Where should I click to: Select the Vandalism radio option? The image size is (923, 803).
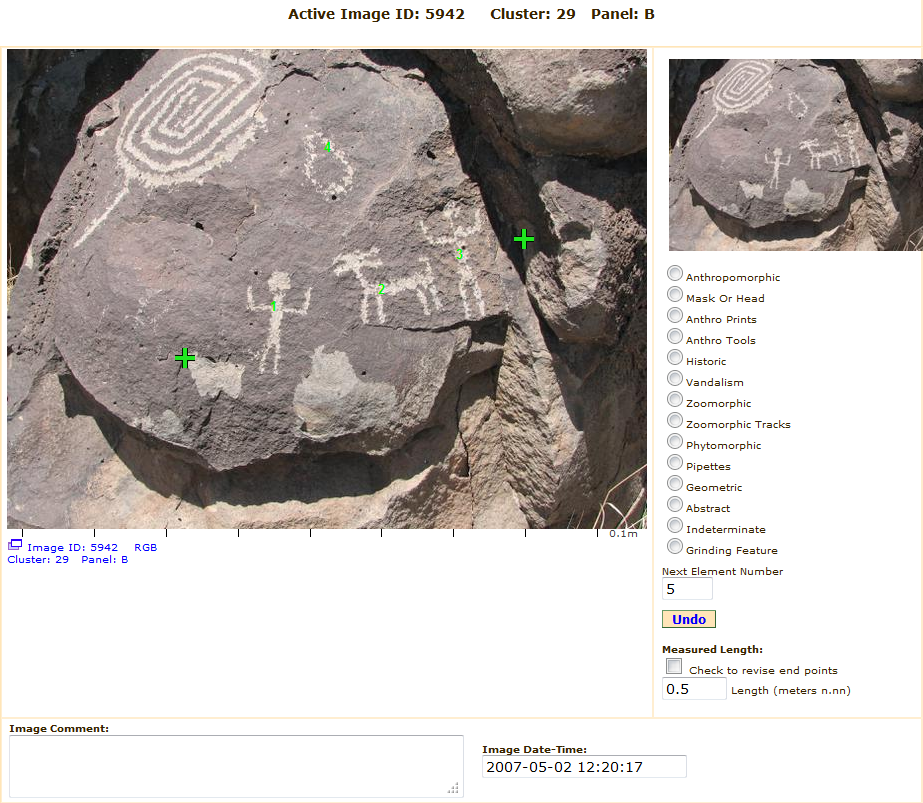(x=676, y=379)
